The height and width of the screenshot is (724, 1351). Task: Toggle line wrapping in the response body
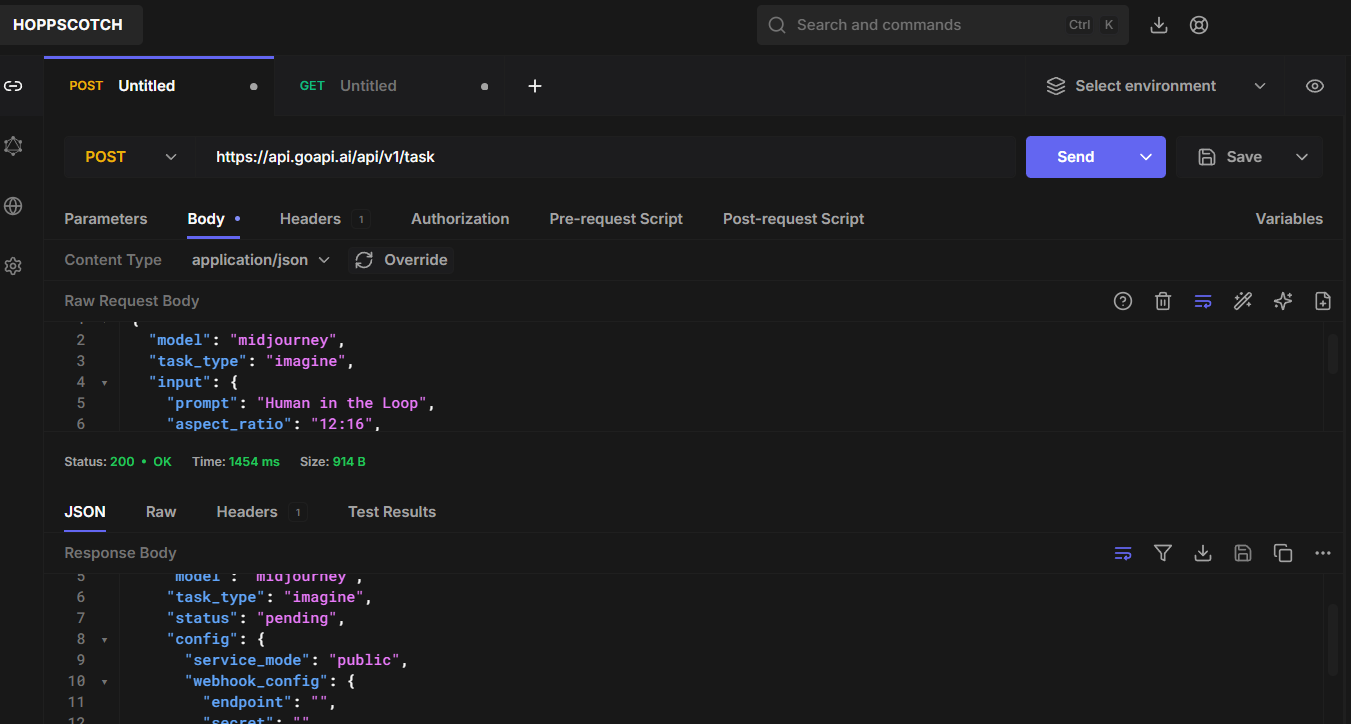pyautogui.click(x=1122, y=552)
